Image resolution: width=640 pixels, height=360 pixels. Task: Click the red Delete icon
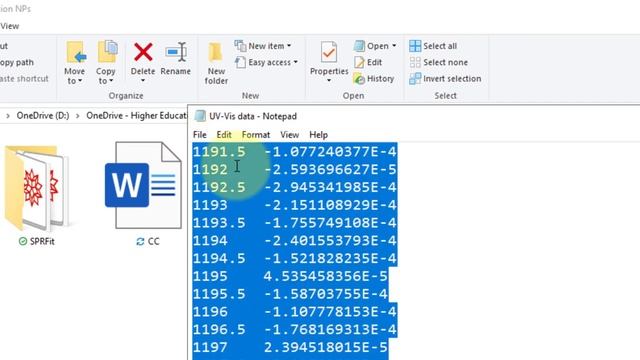click(143, 52)
